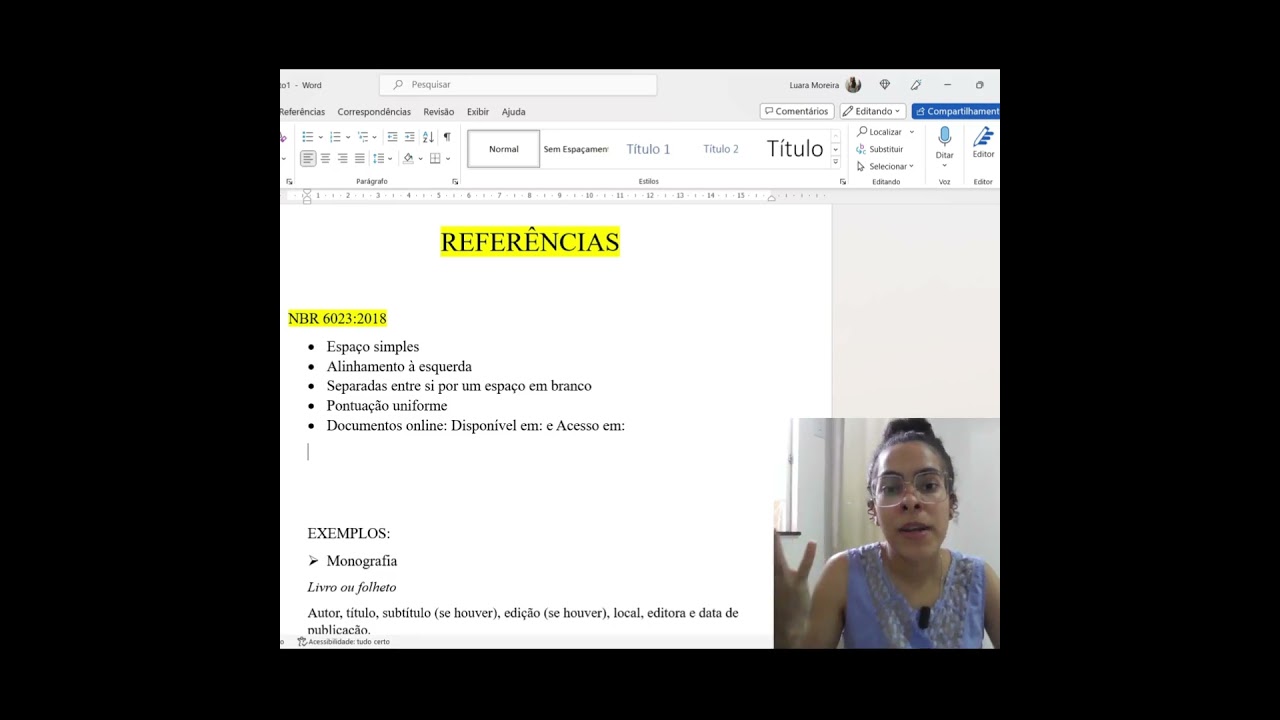
Task: Click Luara Moreira's account avatar
Action: (x=853, y=85)
